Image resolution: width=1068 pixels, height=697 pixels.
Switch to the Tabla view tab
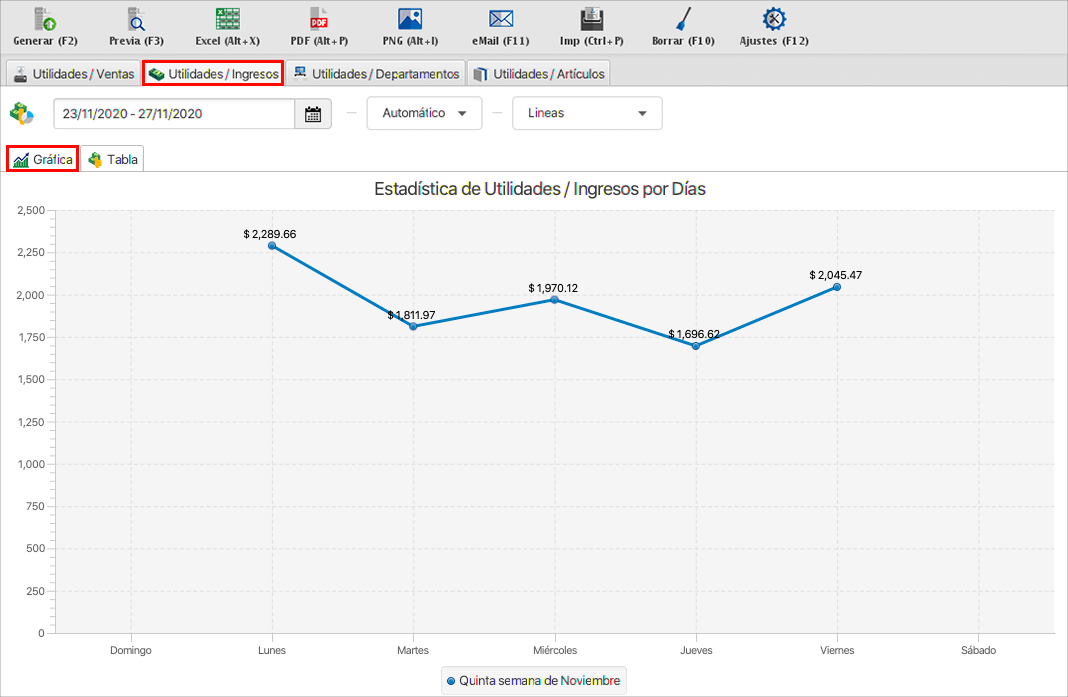(x=113, y=160)
